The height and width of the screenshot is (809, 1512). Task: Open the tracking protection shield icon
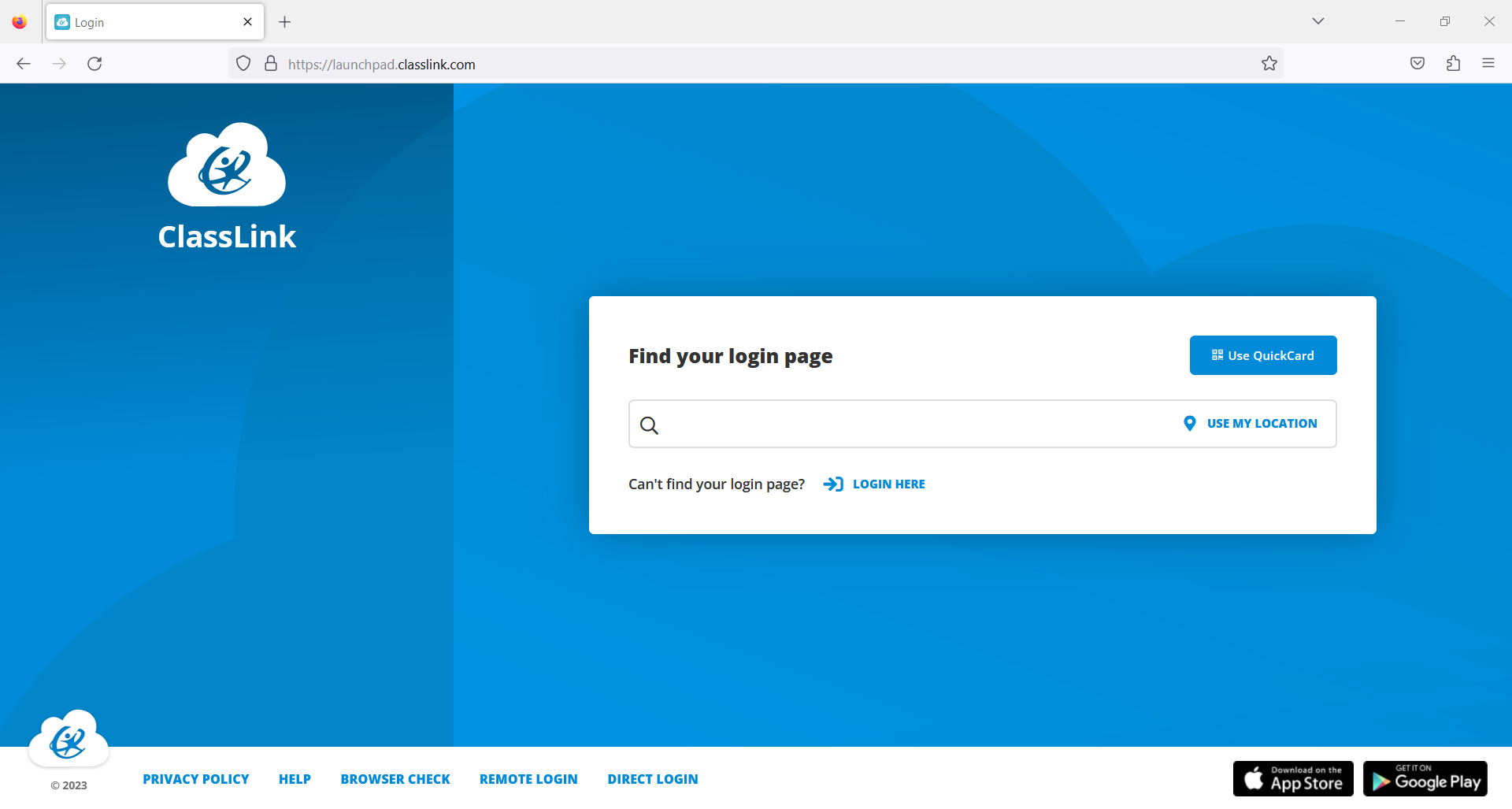[x=243, y=63]
